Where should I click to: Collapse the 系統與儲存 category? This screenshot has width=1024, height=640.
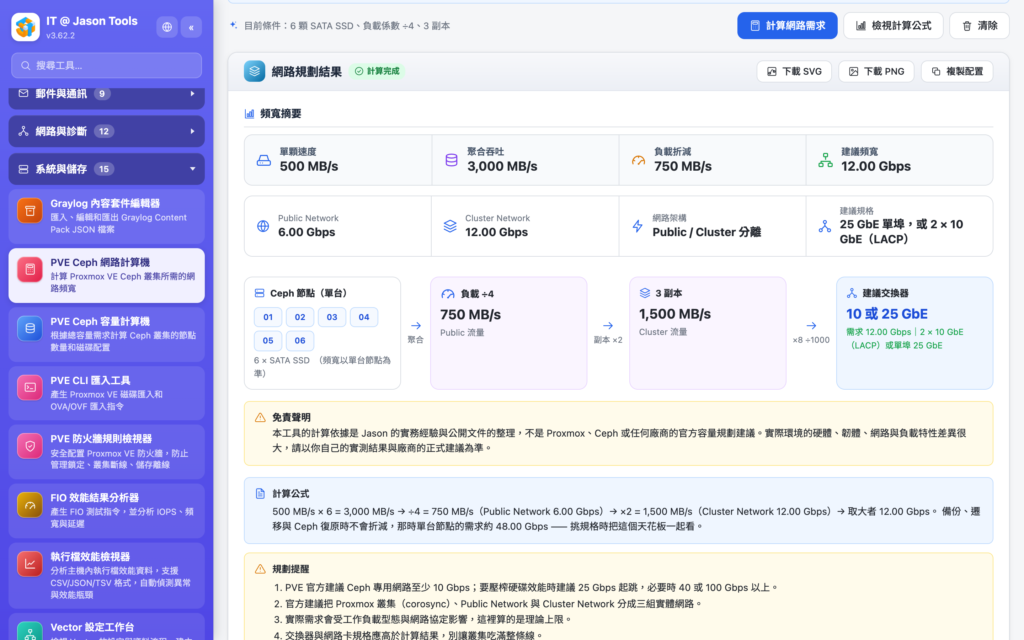[x=106, y=169]
